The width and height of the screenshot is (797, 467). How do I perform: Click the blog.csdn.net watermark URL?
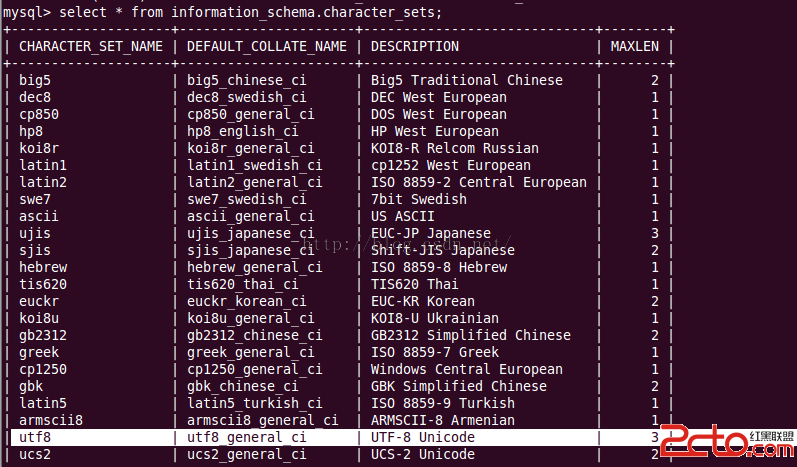pyautogui.click(x=404, y=244)
